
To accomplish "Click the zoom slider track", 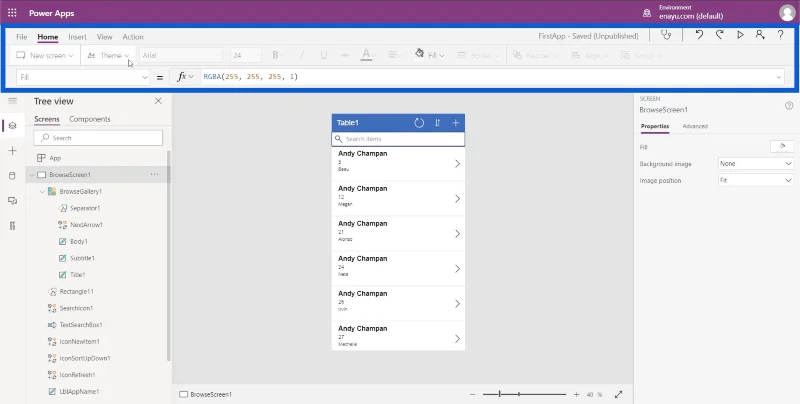I will [524, 394].
